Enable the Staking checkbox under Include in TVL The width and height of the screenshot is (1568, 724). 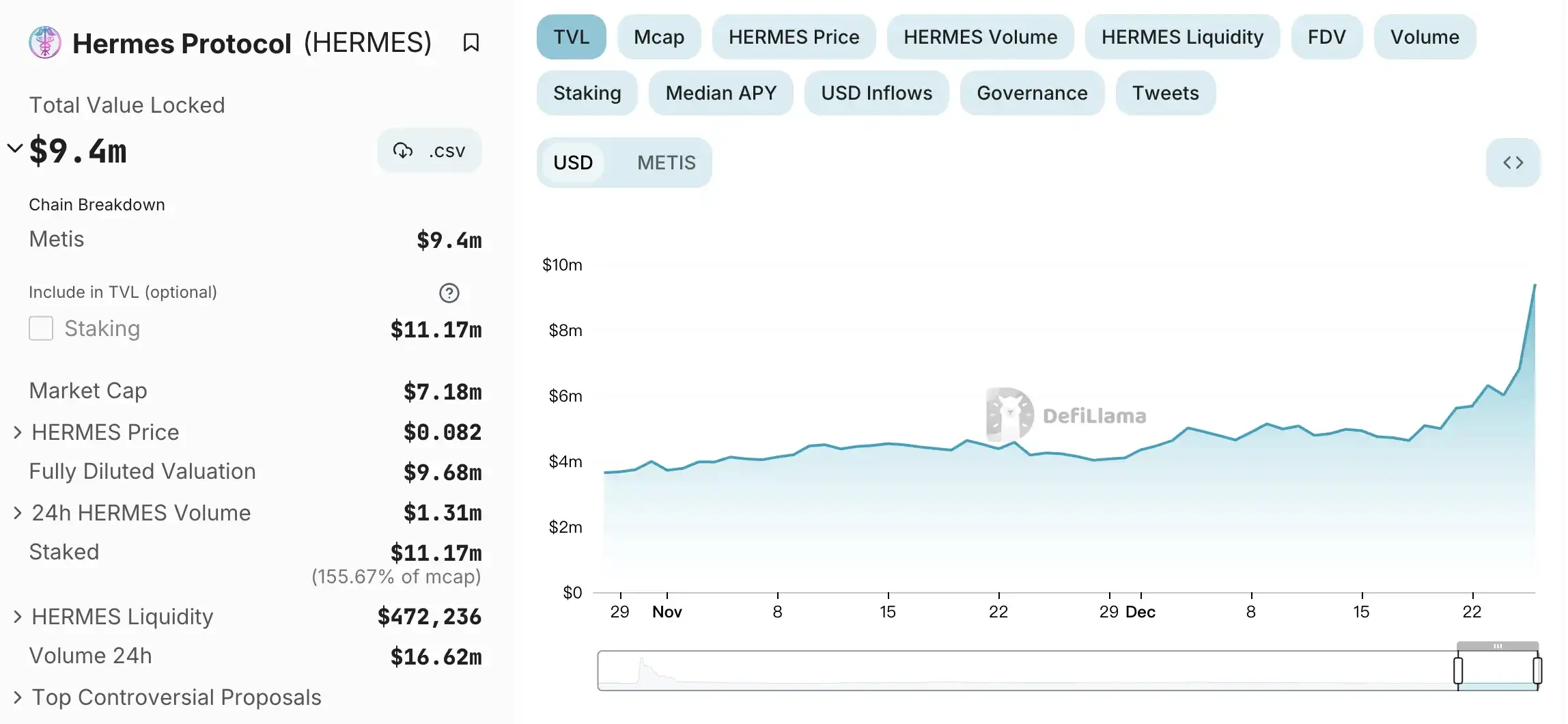pos(41,329)
